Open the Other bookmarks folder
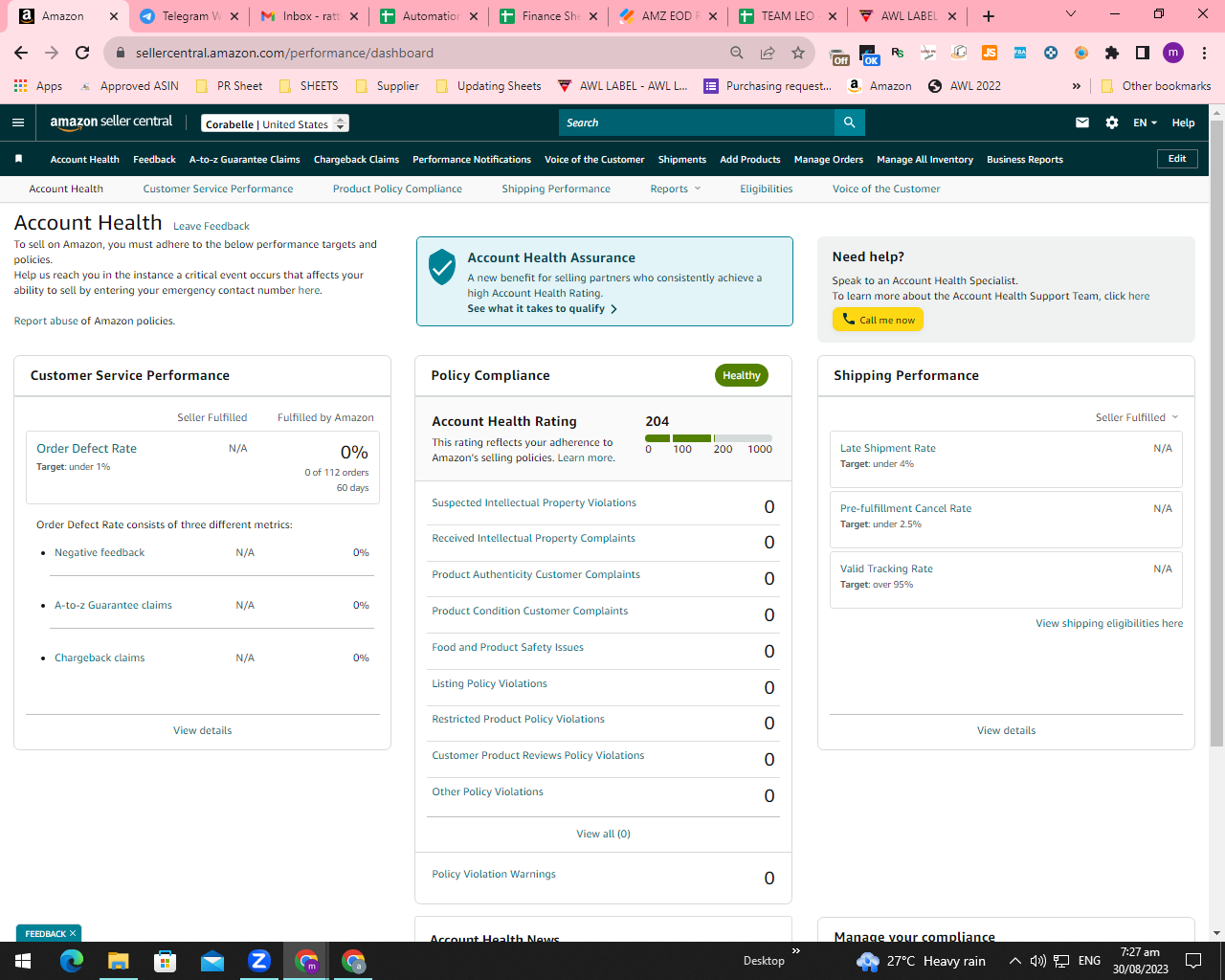1225x980 pixels. point(1155,85)
